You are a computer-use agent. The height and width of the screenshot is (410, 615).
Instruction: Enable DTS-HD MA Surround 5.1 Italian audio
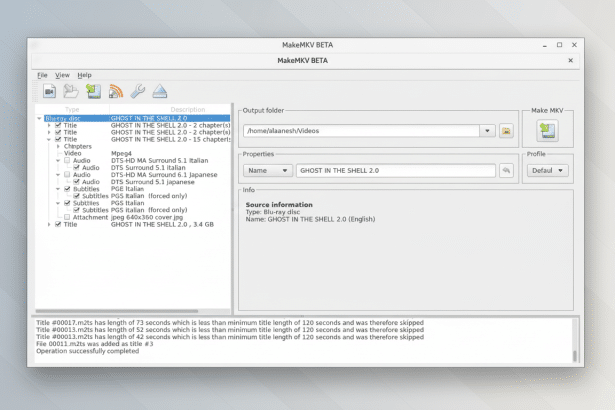[67, 160]
